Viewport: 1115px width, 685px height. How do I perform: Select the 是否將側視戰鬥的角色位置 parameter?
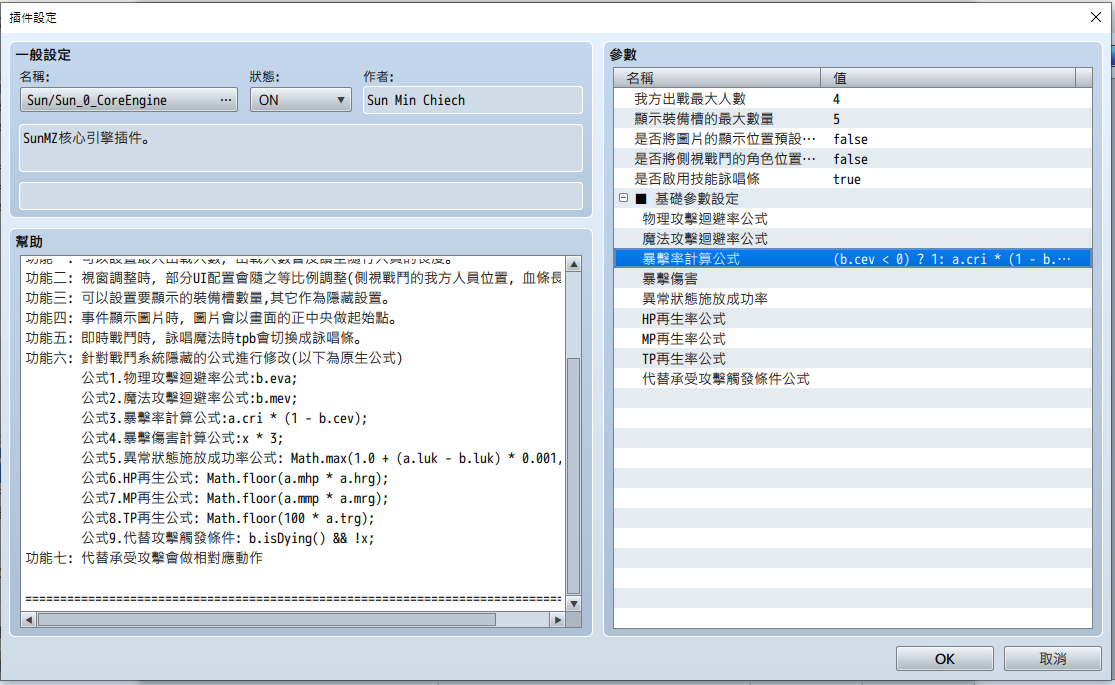(853, 159)
